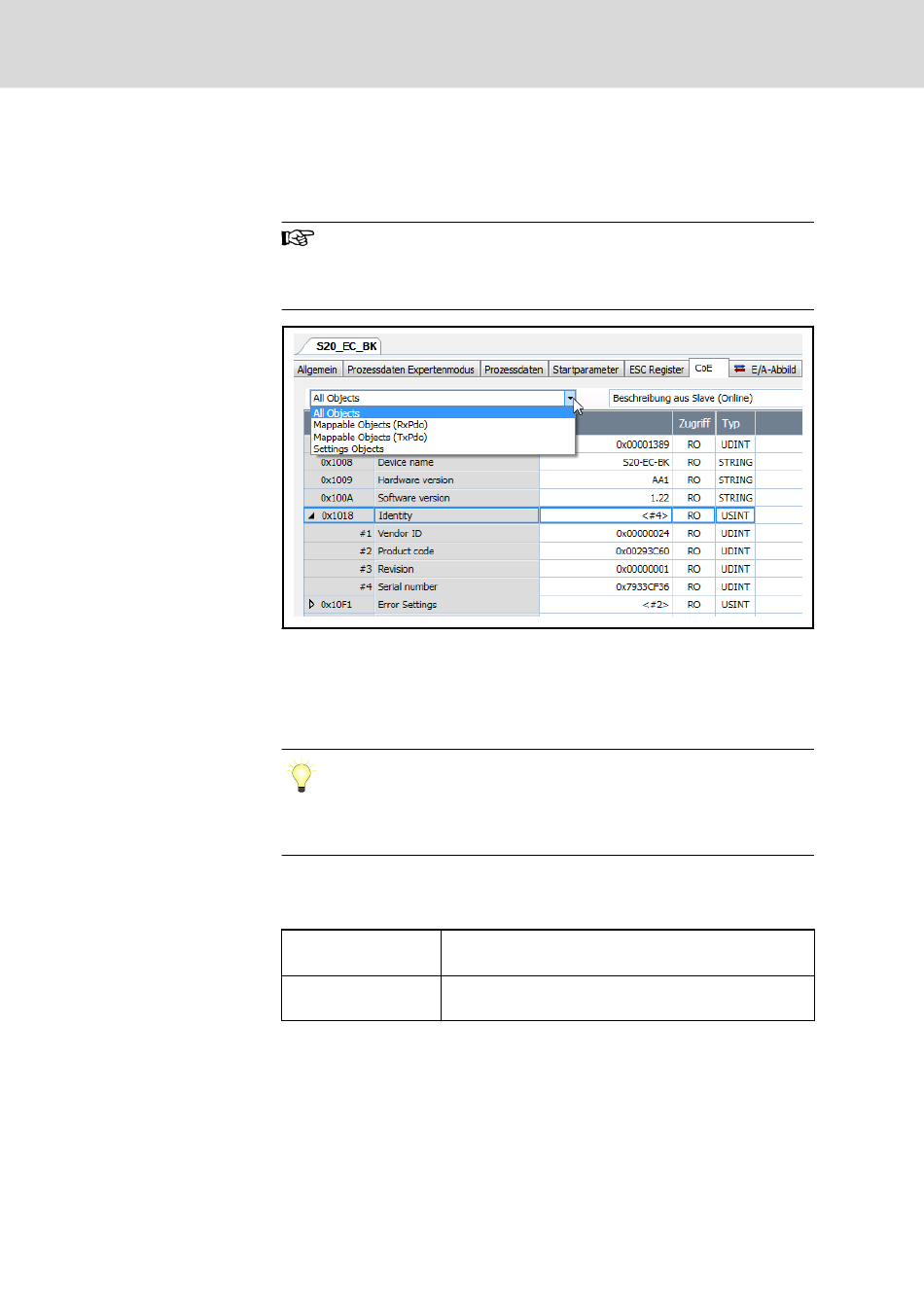Collapse the 0x1018 Identity tree node
The height and width of the screenshot is (1307, 924).
311,516
